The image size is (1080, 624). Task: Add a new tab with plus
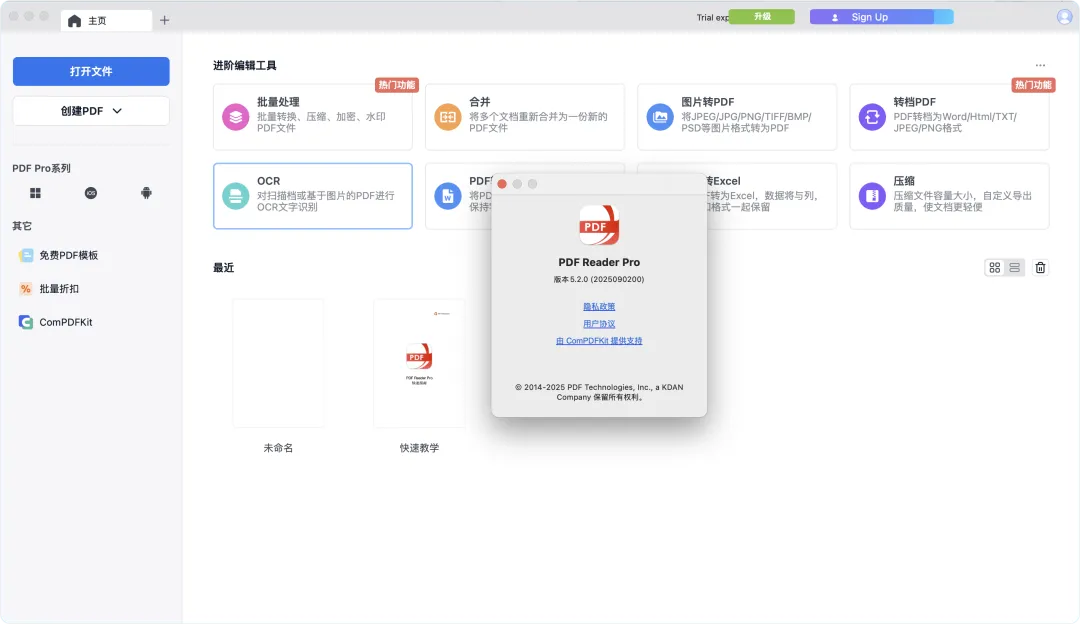point(164,21)
